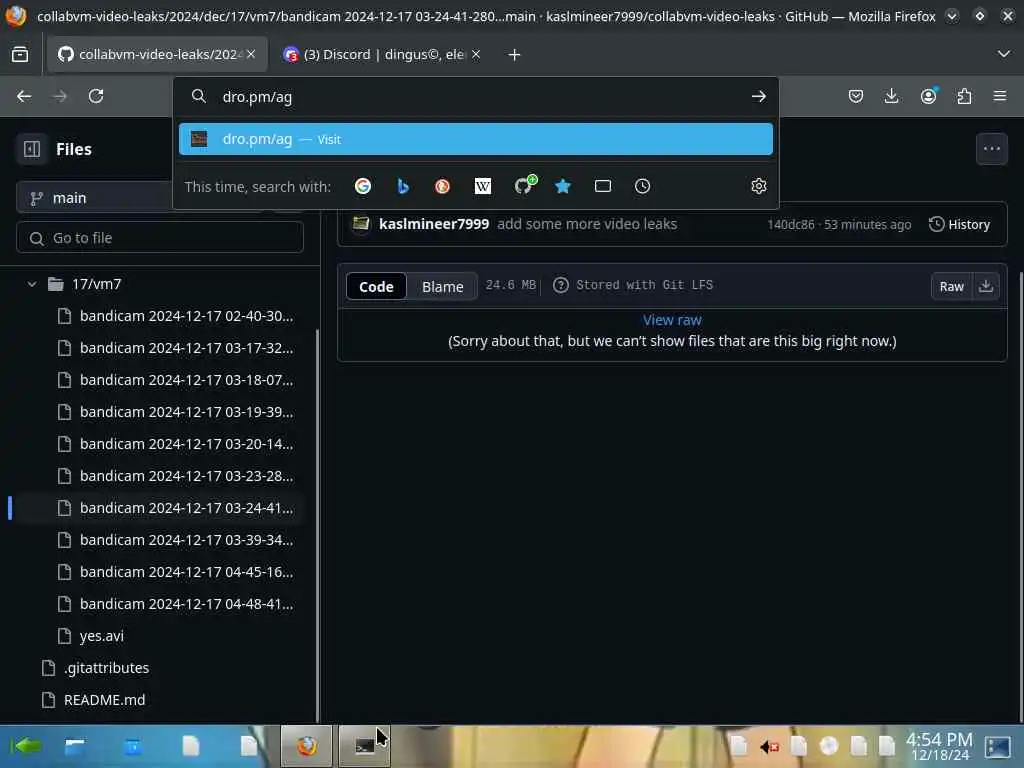
Task: Visit the dro.pm/ag suggestion
Action: [475, 139]
